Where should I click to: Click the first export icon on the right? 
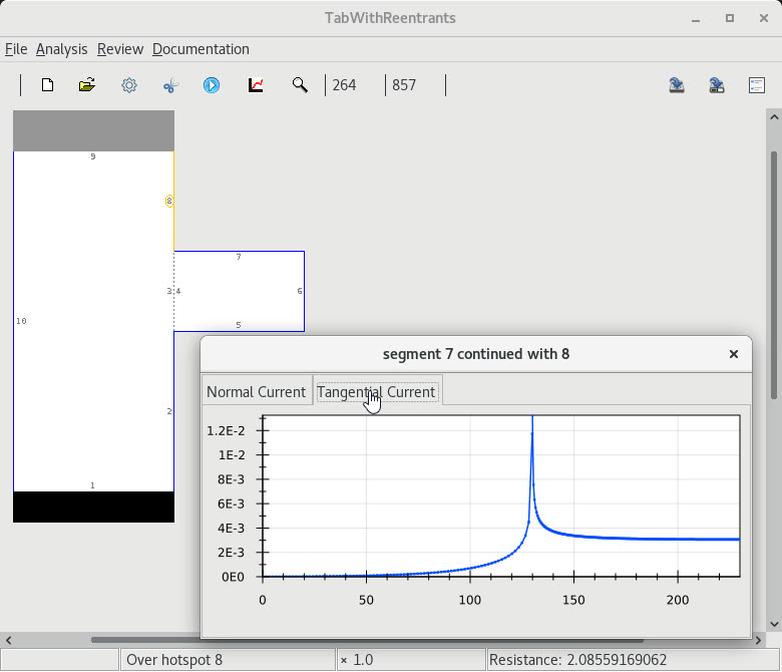[x=676, y=85]
